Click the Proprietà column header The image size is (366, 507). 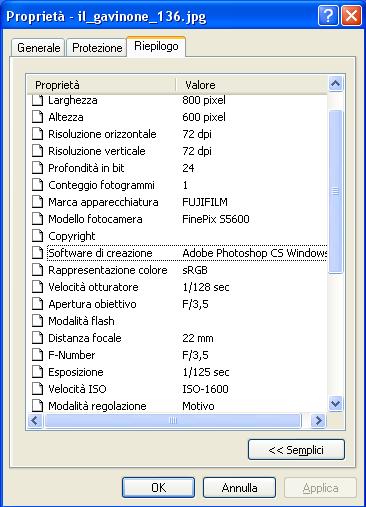point(102,85)
